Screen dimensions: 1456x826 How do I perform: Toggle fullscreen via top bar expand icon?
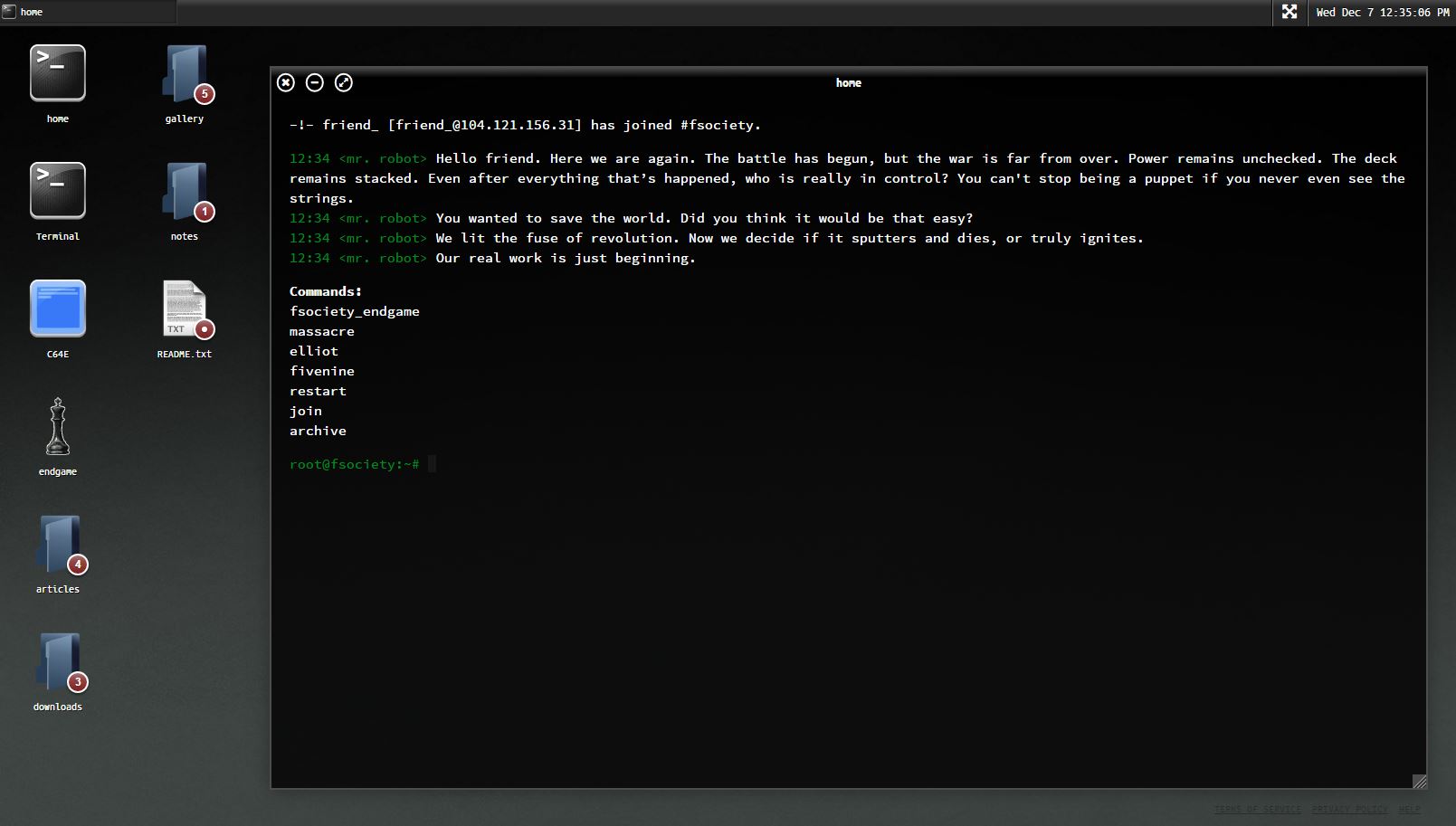click(1289, 12)
